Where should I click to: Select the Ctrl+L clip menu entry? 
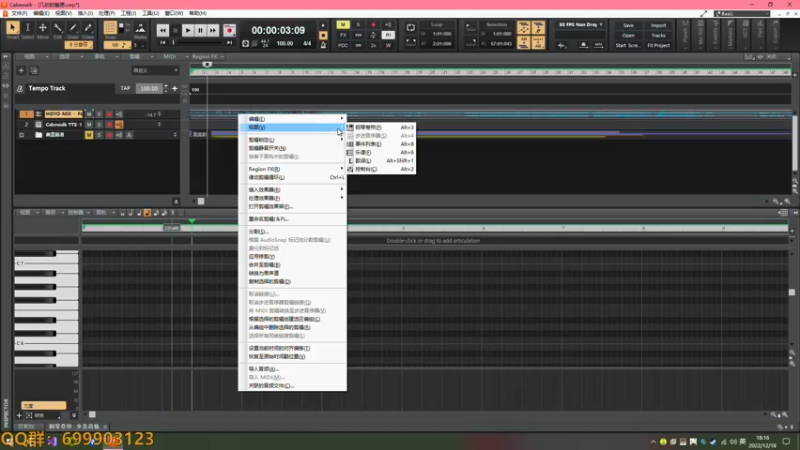292,178
